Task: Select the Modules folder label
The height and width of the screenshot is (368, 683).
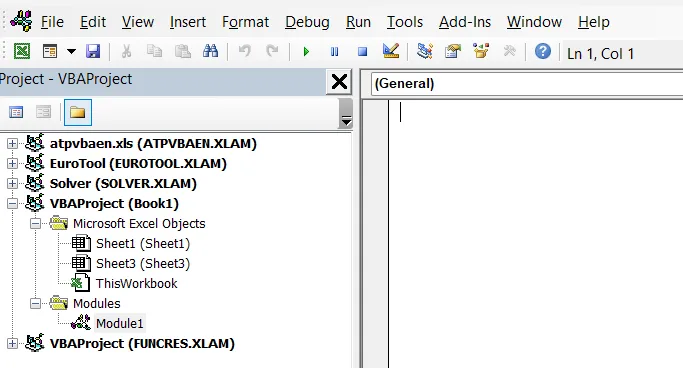Action: pyautogui.click(x=96, y=304)
